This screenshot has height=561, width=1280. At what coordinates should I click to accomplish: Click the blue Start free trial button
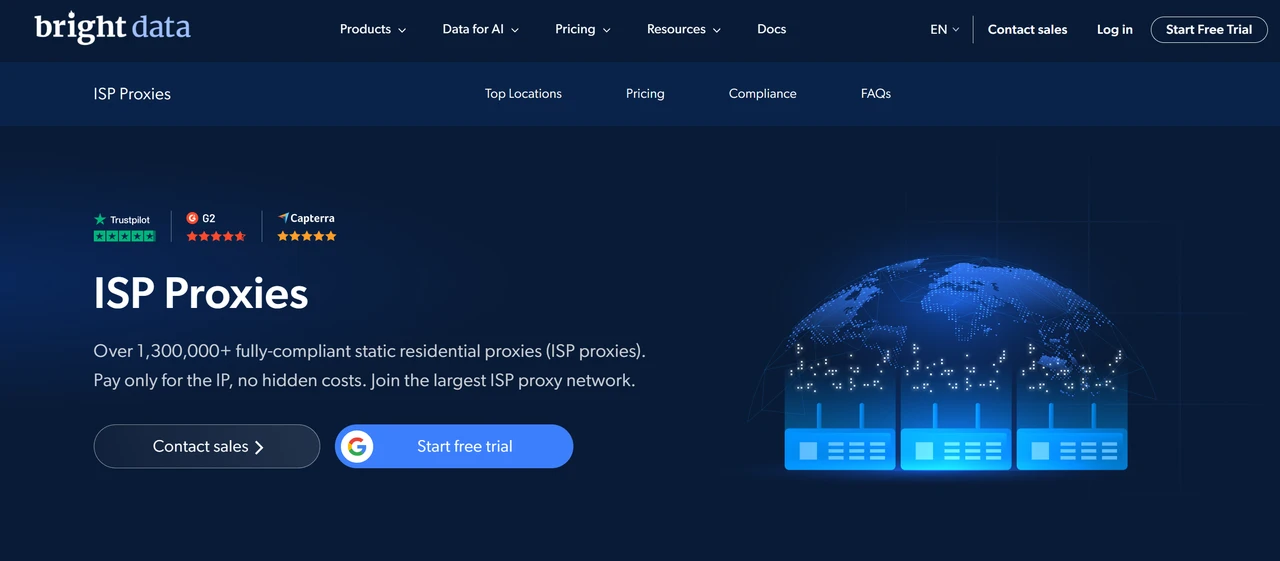(454, 446)
